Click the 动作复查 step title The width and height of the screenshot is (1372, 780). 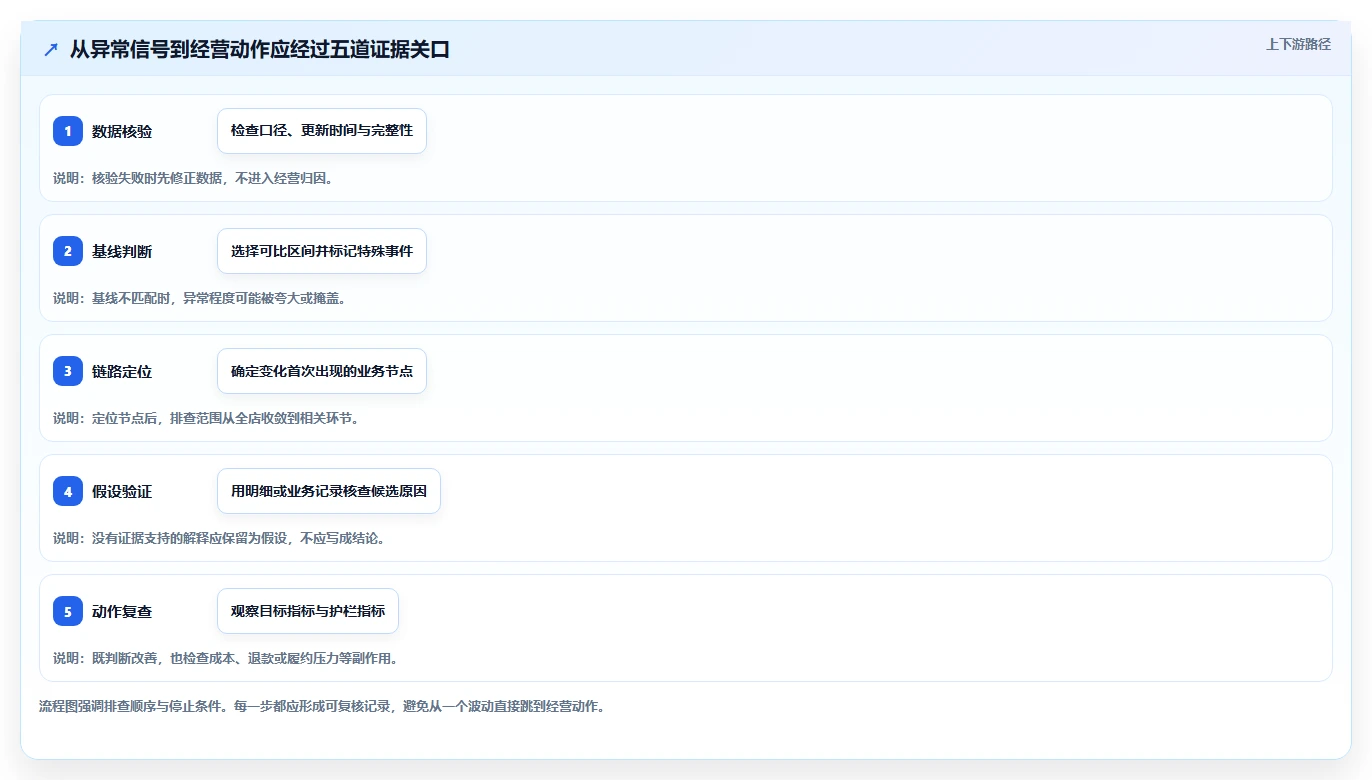122,612
